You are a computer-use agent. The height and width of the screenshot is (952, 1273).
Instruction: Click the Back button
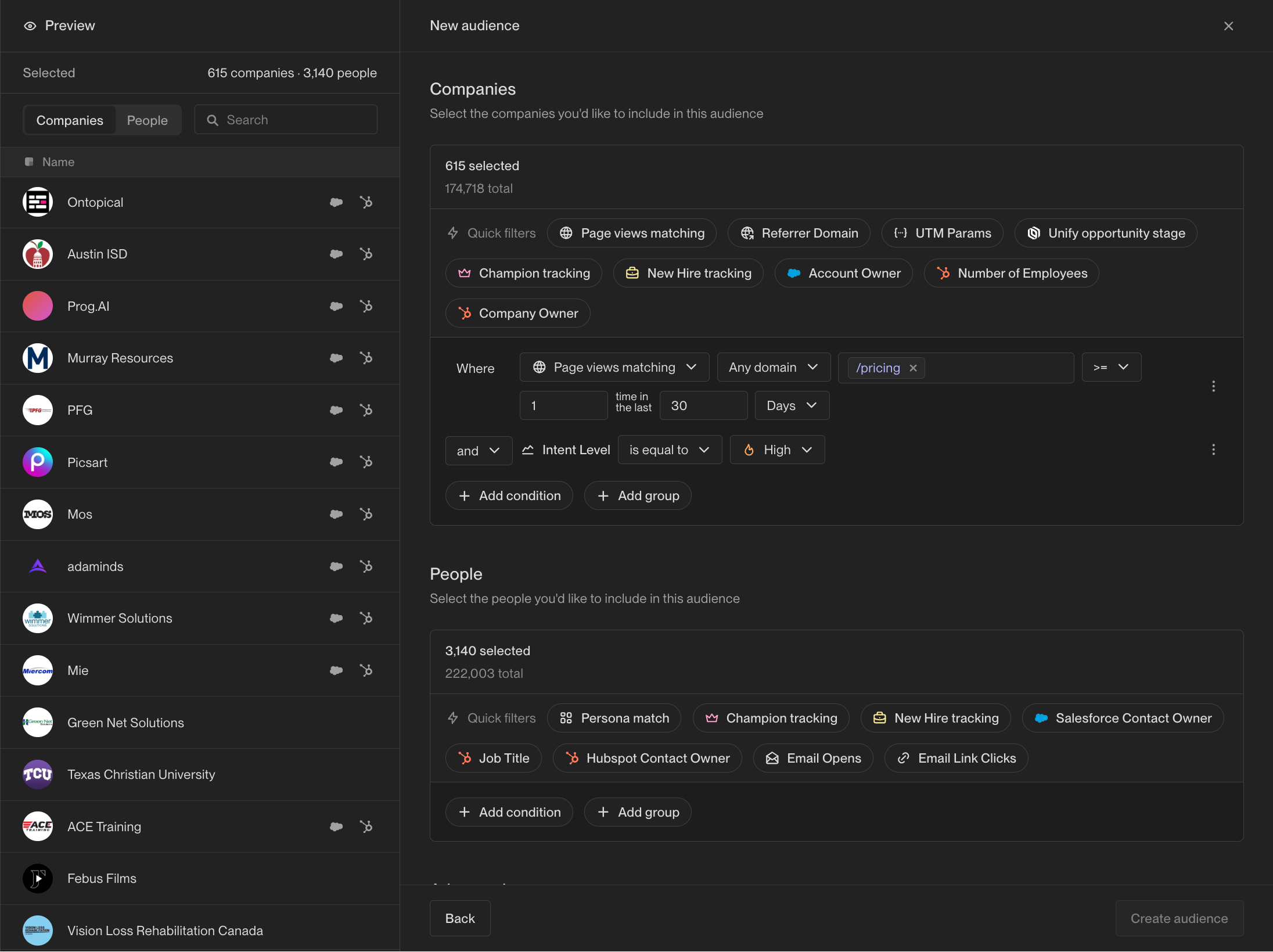[x=459, y=918]
